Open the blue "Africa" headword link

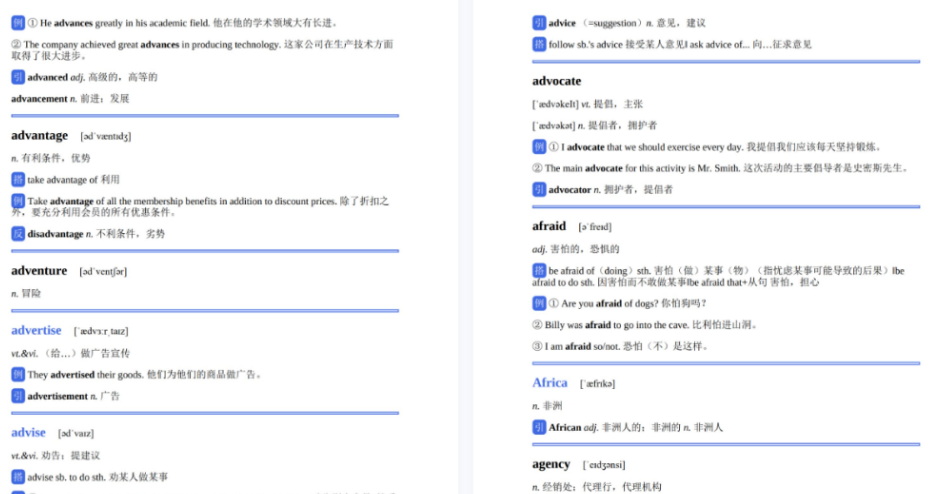coord(550,383)
